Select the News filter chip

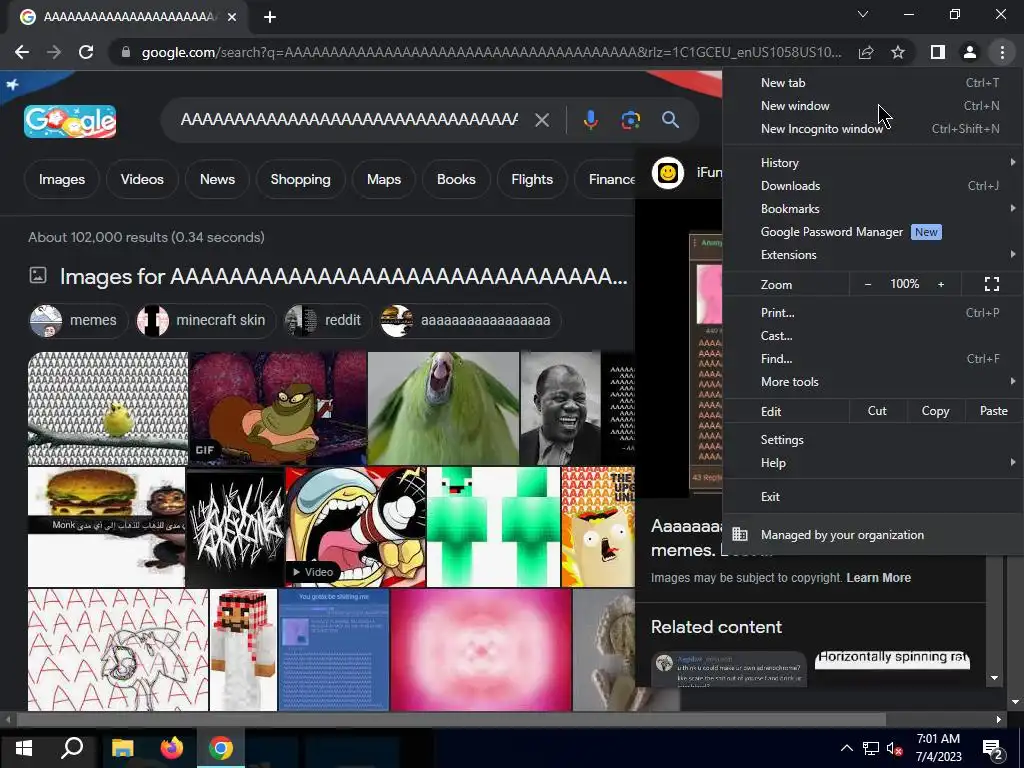coord(217,179)
